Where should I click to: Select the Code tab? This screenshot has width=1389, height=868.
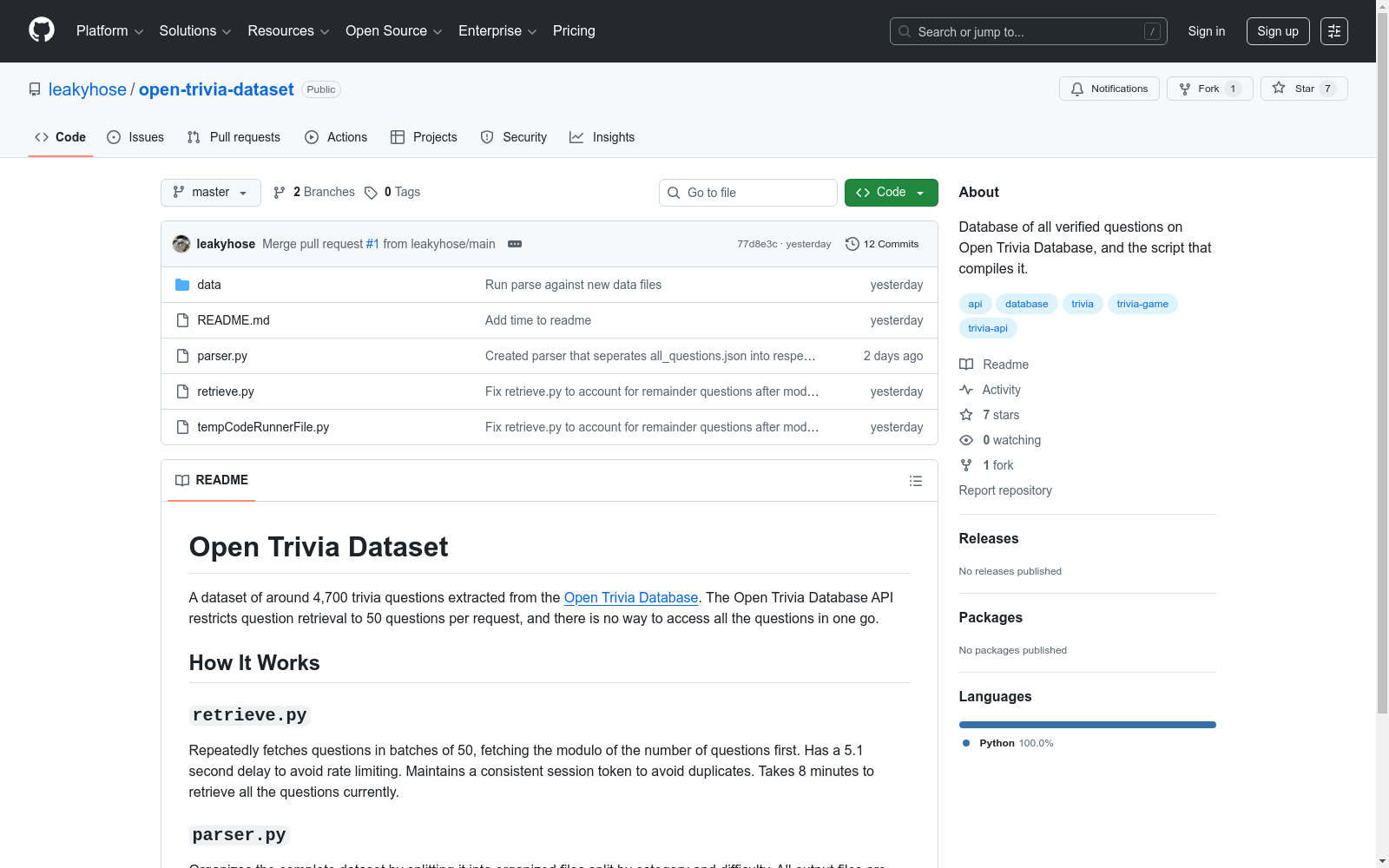click(x=61, y=137)
